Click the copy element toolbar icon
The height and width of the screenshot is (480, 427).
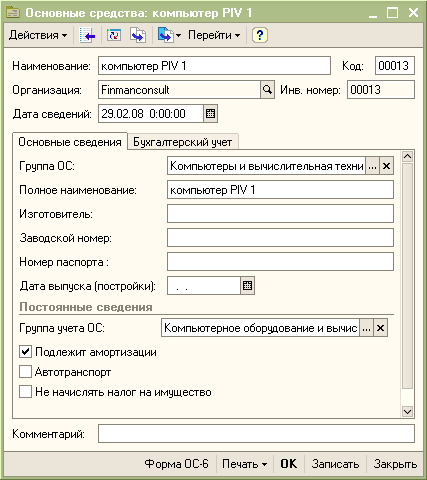pyautogui.click(x=138, y=35)
